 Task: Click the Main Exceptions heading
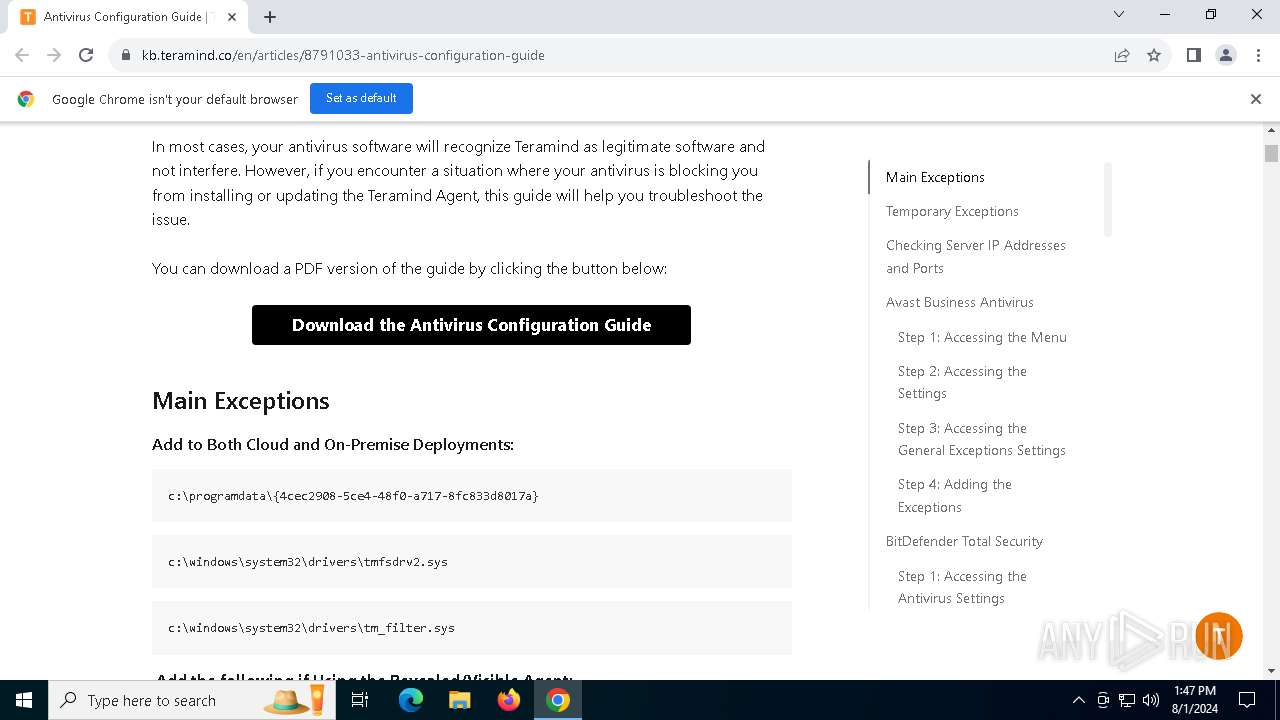(240, 400)
